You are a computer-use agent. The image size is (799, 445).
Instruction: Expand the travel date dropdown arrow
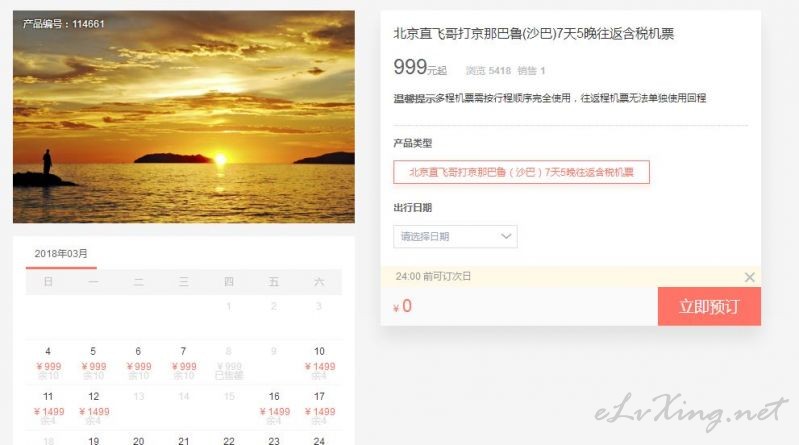(505, 237)
